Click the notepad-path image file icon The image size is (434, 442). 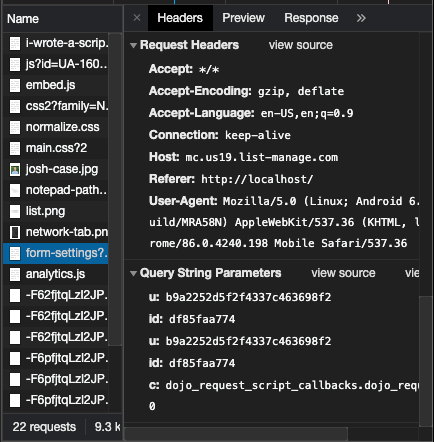[x=15, y=190]
